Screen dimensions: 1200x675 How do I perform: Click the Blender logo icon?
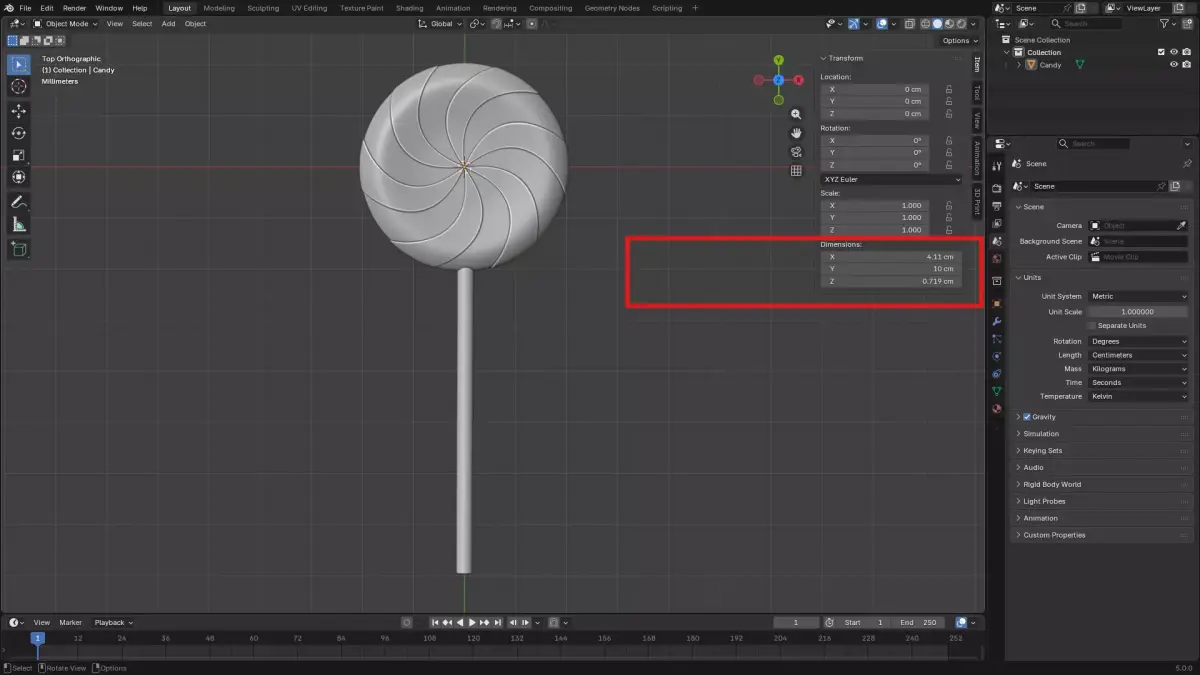[9, 8]
